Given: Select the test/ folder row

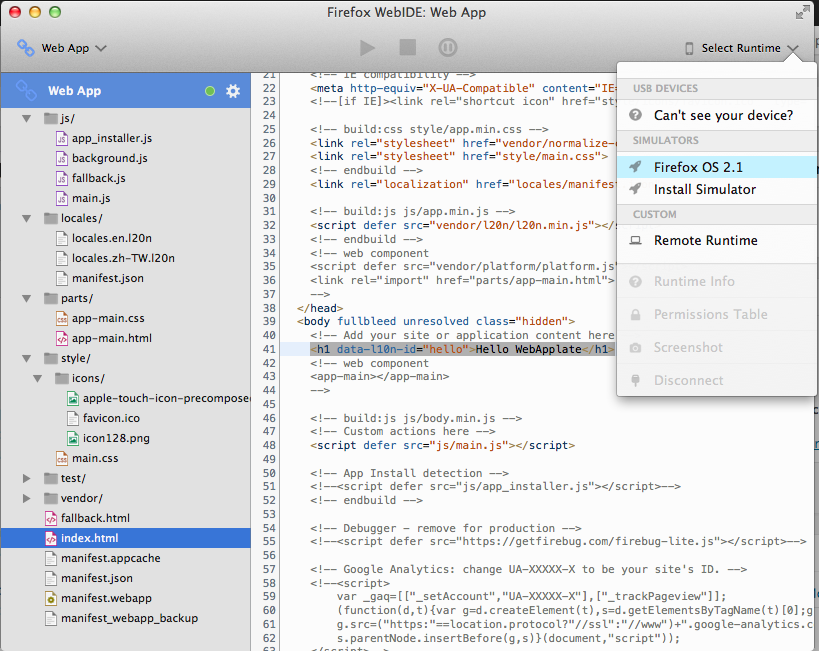Looking at the screenshot, I should tap(125, 478).
